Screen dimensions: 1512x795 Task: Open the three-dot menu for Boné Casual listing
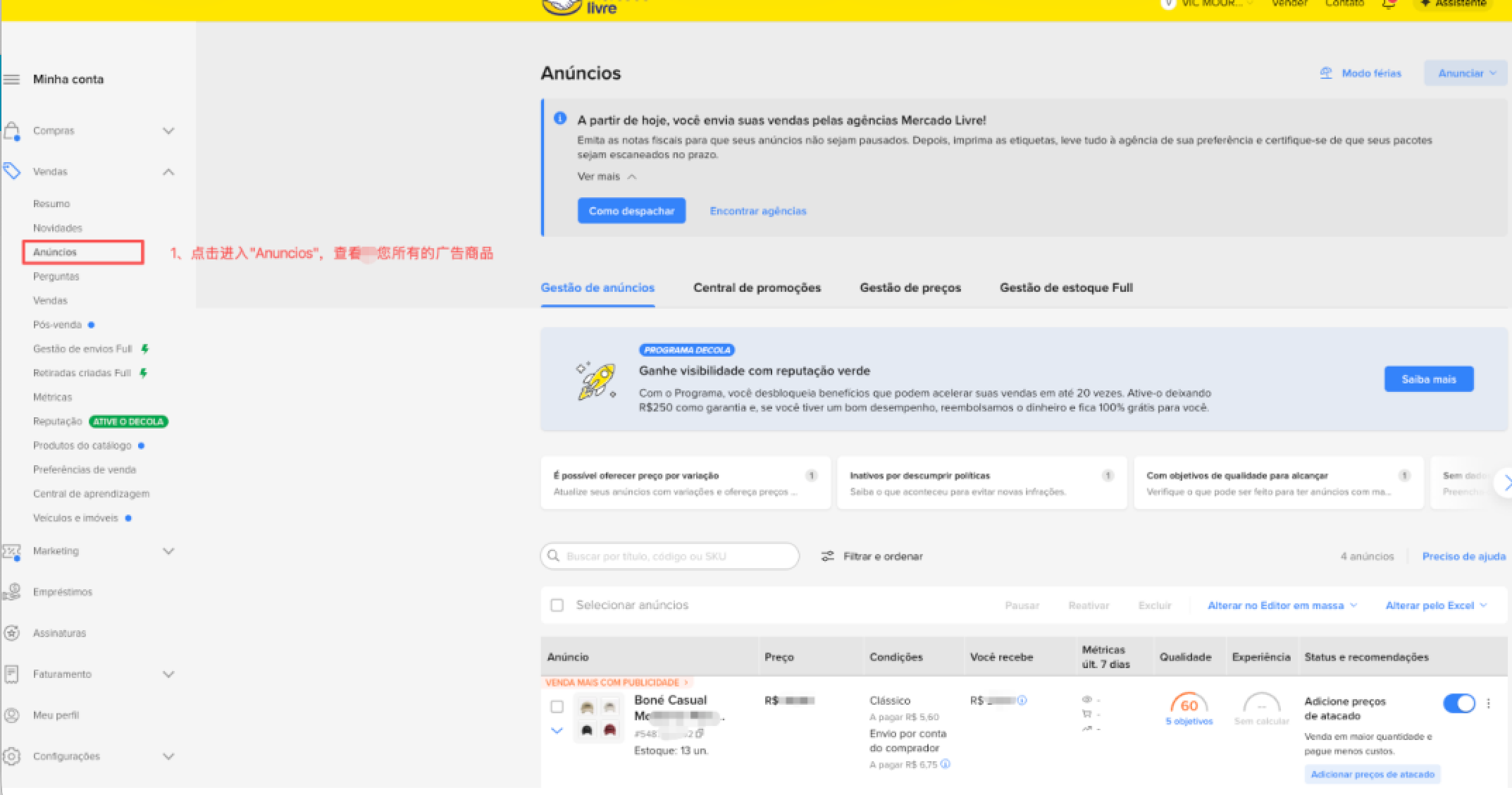click(x=1489, y=703)
